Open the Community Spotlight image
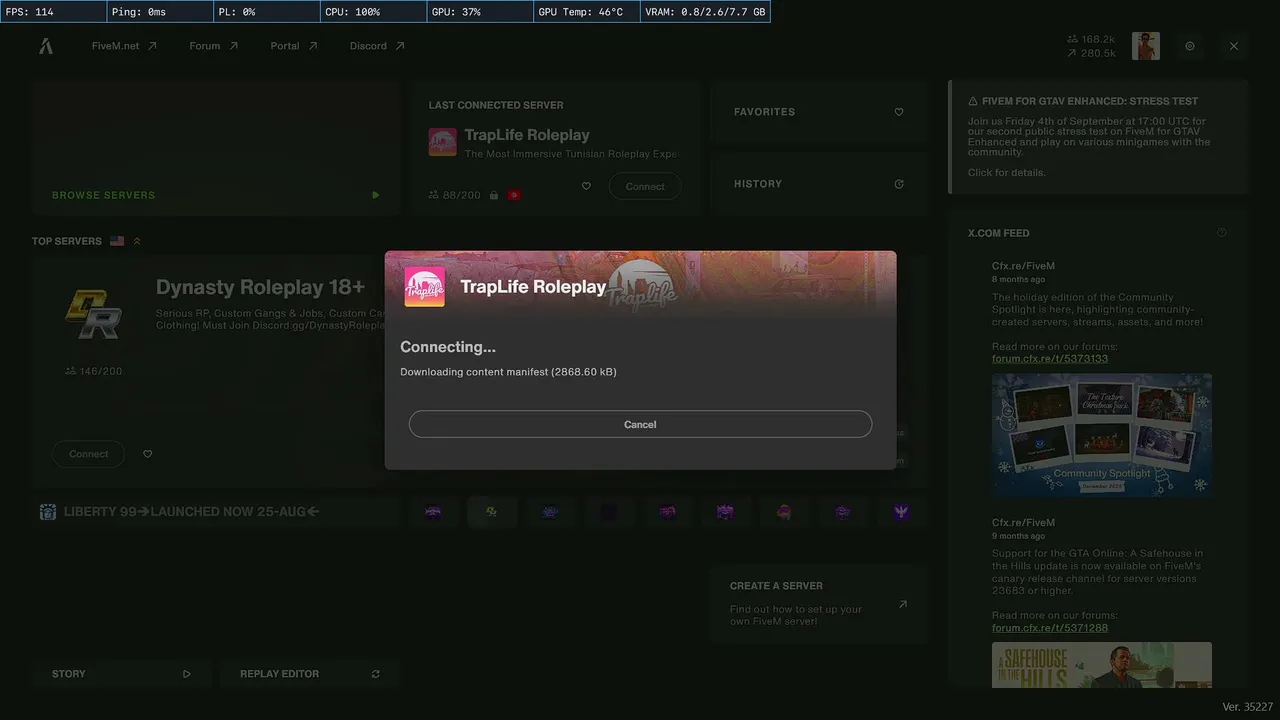Screen dimensions: 1280x720 pos(1102,435)
